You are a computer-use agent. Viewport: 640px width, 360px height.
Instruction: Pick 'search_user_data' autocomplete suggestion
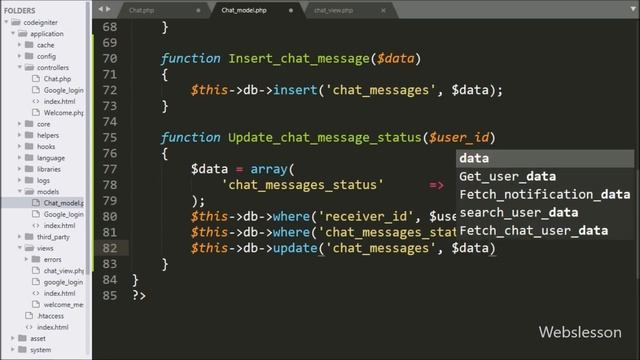pos(545,213)
